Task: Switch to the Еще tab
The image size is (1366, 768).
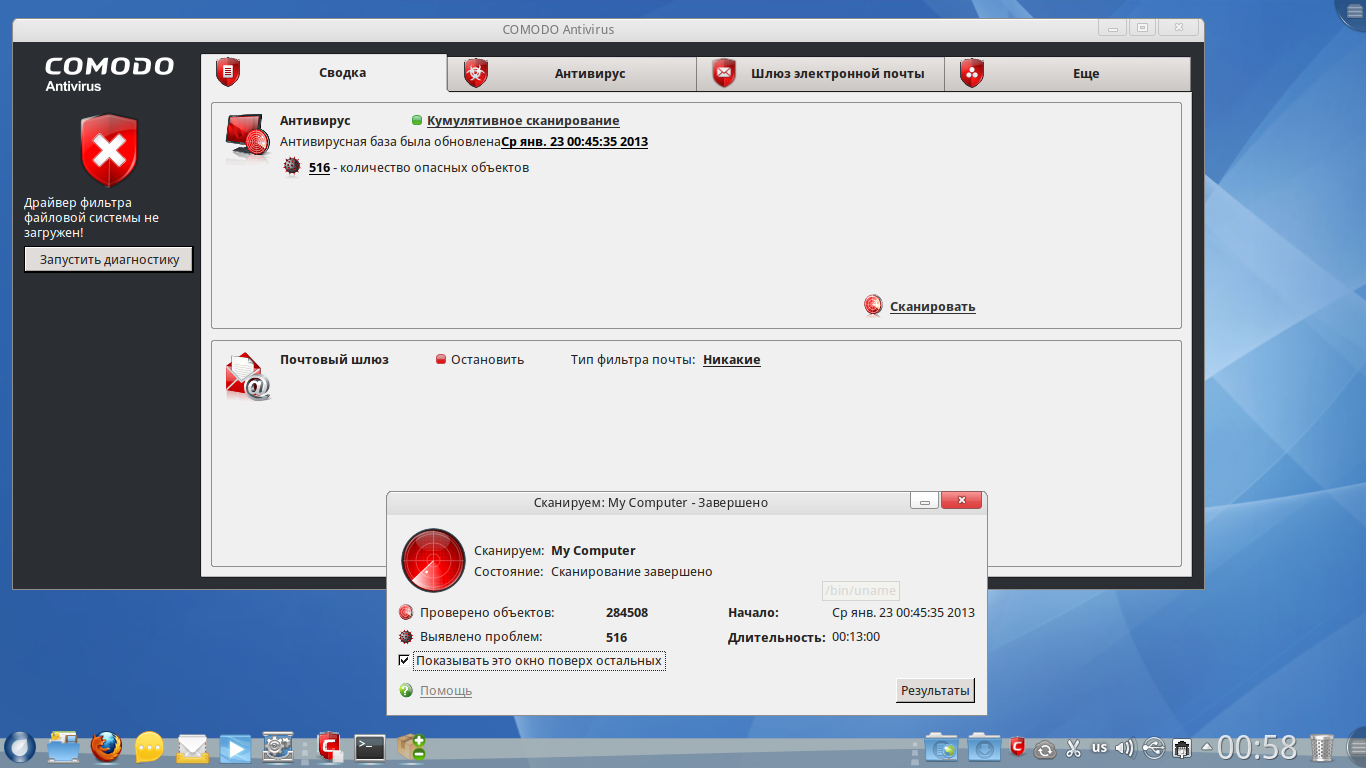Action: pyautogui.click(x=1067, y=74)
